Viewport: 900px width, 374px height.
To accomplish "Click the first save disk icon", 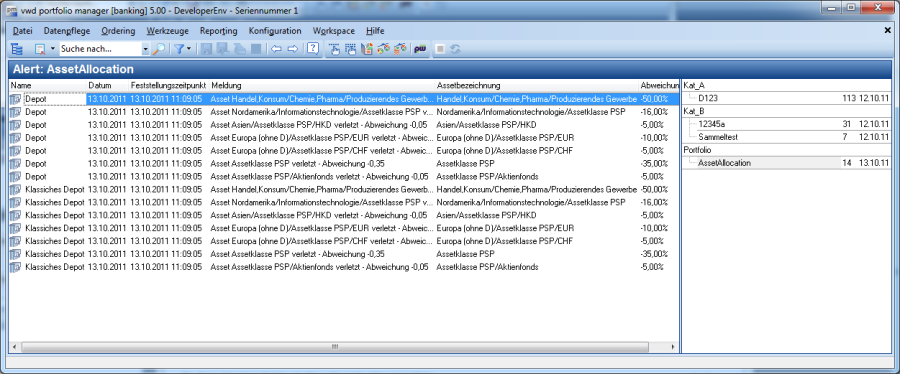I will 206,49.
